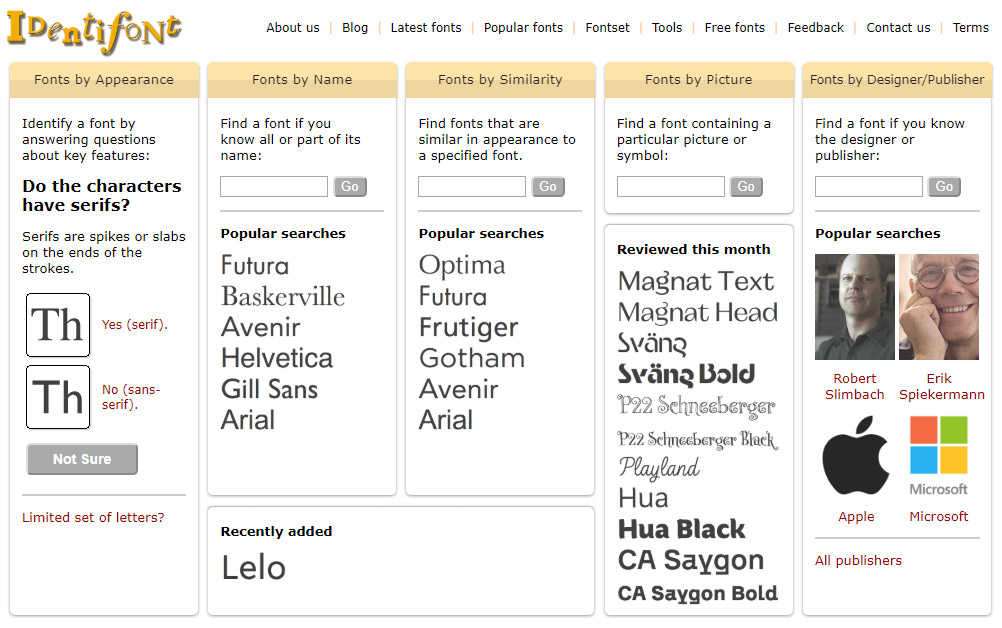Open 'Limited set of letters?' link
The width and height of the screenshot is (1002, 628).
(93, 517)
